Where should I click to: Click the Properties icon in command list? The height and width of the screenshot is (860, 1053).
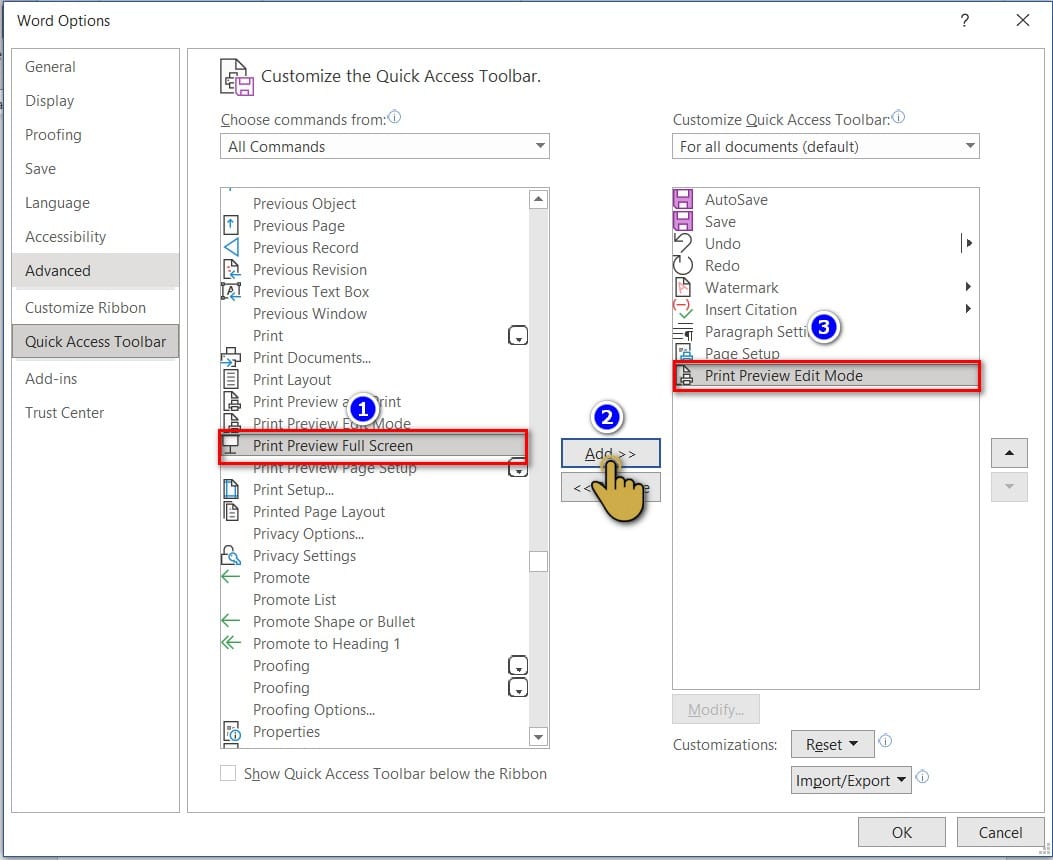[x=231, y=731]
